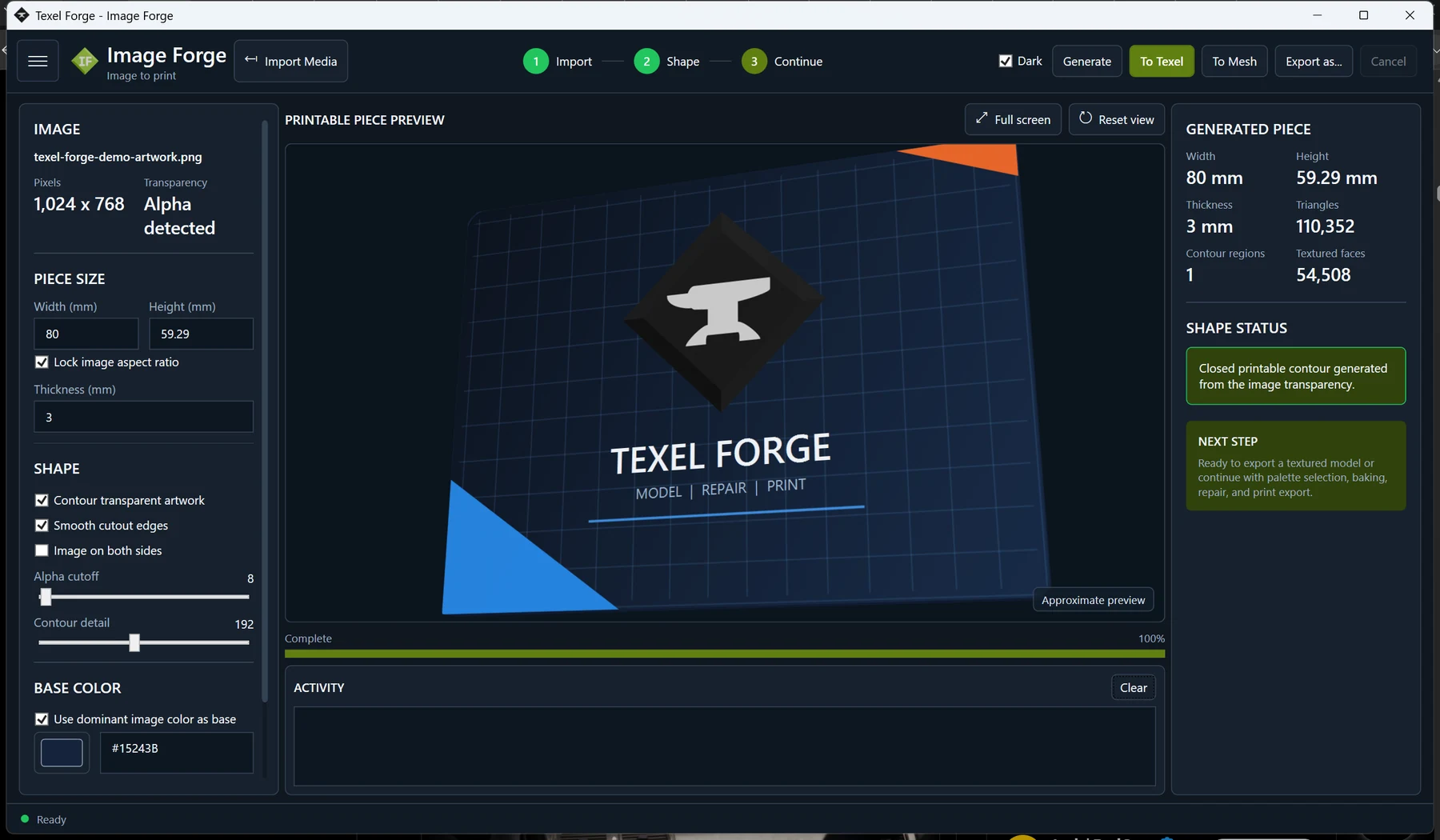
Task: Open the hamburger menu
Action: (x=38, y=61)
